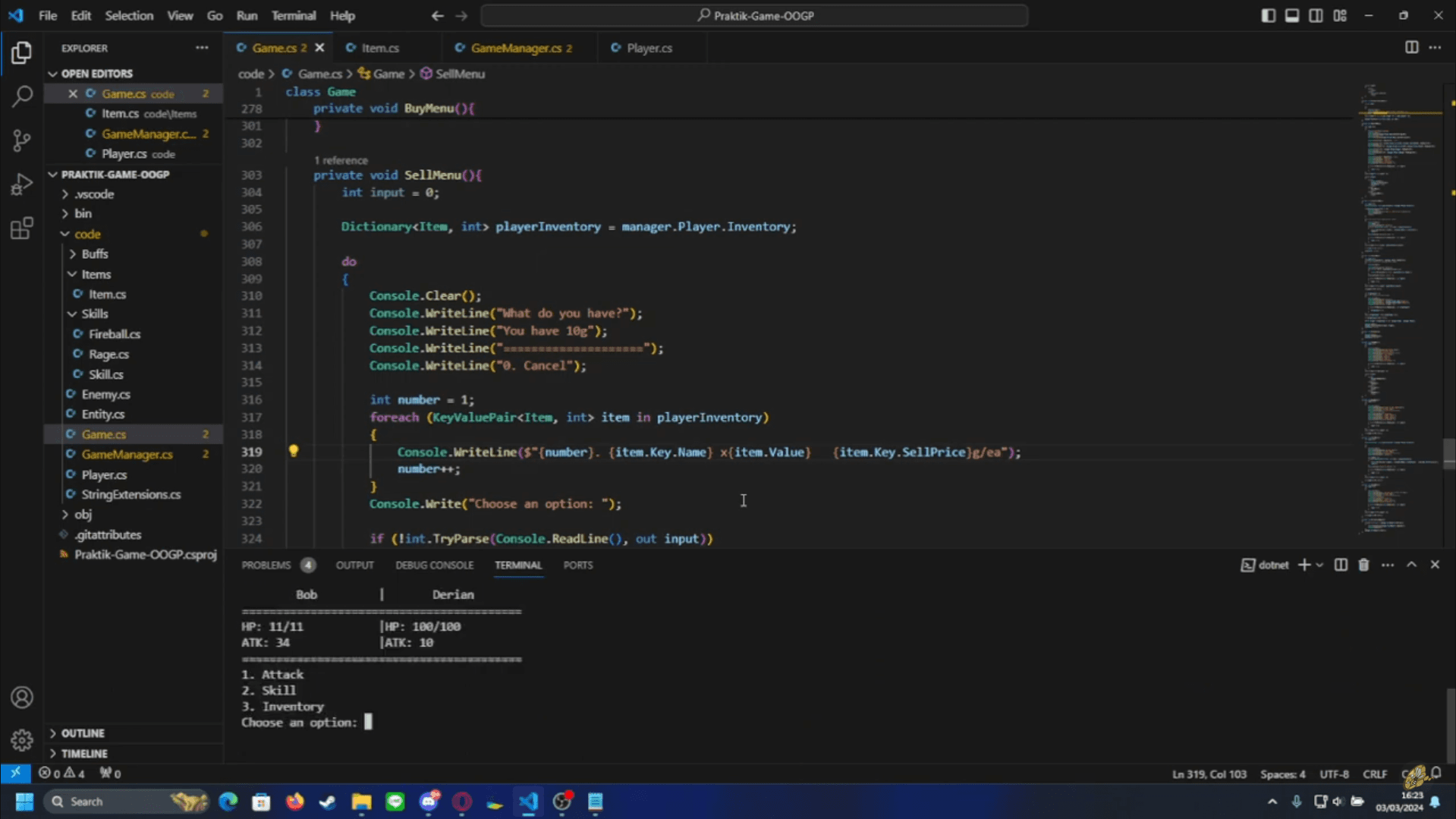The image size is (1456, 819).
Task: Open the Source Control view
Action: click(21, 140)
